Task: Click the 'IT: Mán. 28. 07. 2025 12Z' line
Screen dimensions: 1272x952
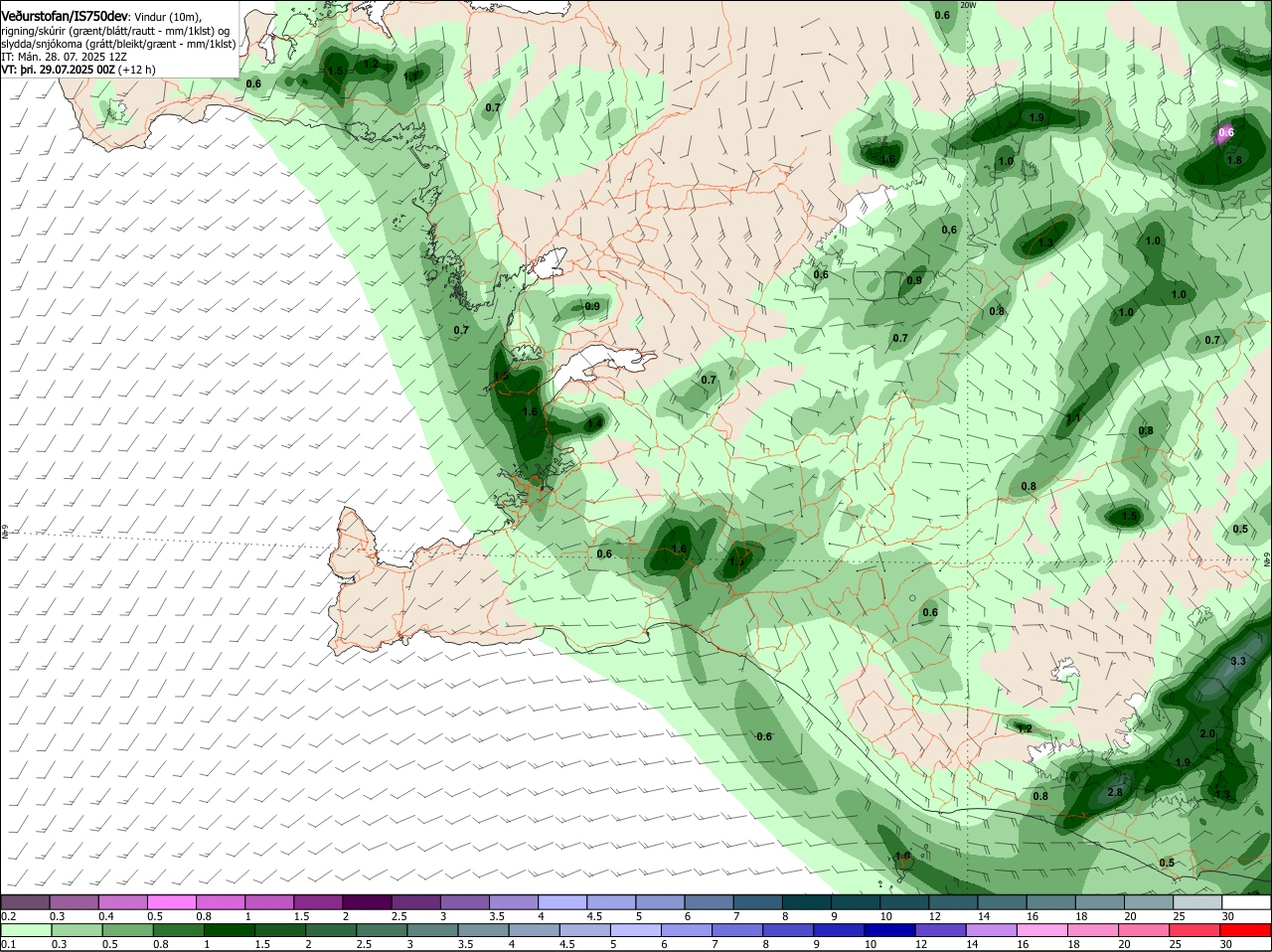Action: click(x=64, y=57)
